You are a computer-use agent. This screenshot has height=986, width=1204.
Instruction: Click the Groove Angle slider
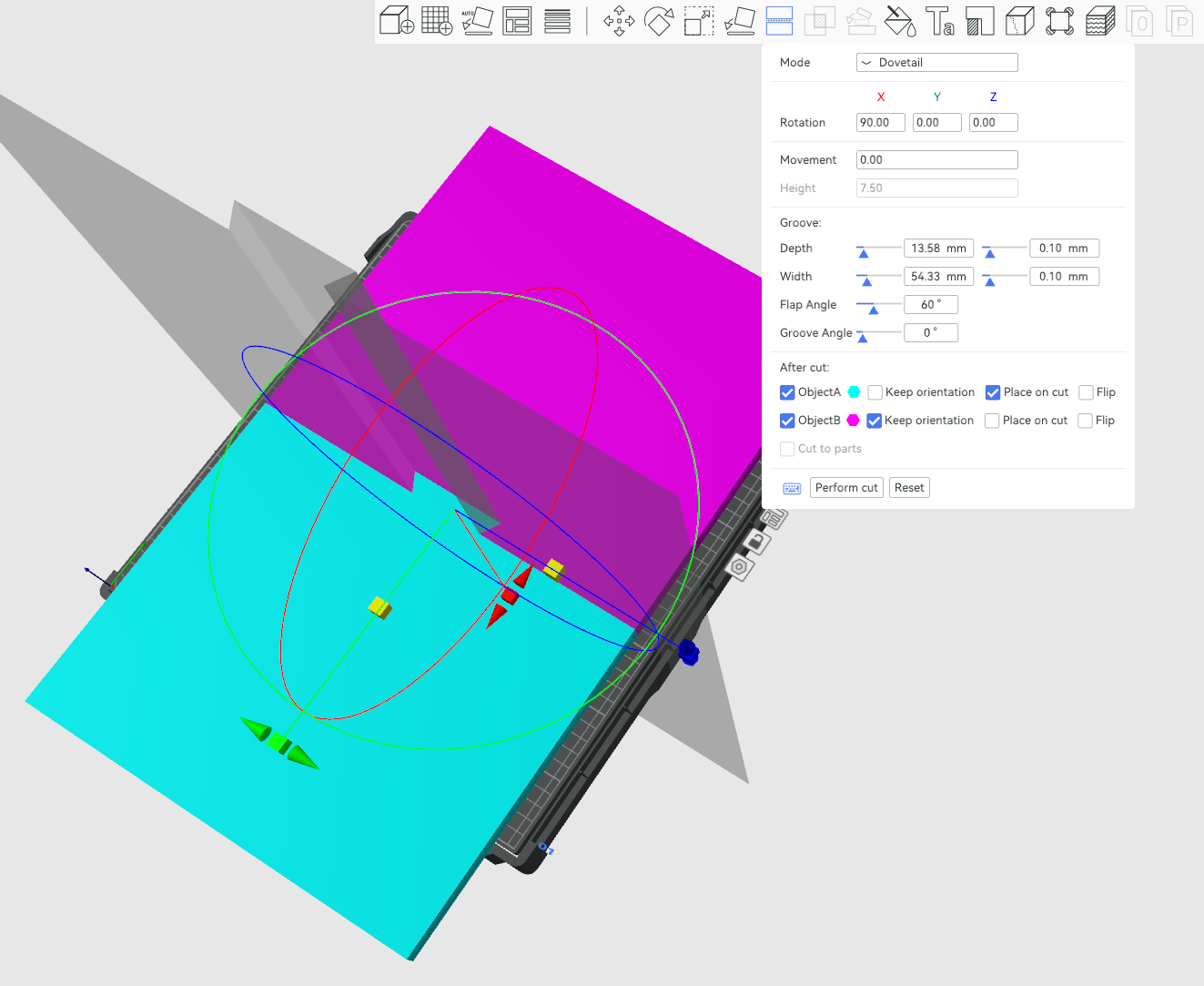pos(878,333)
